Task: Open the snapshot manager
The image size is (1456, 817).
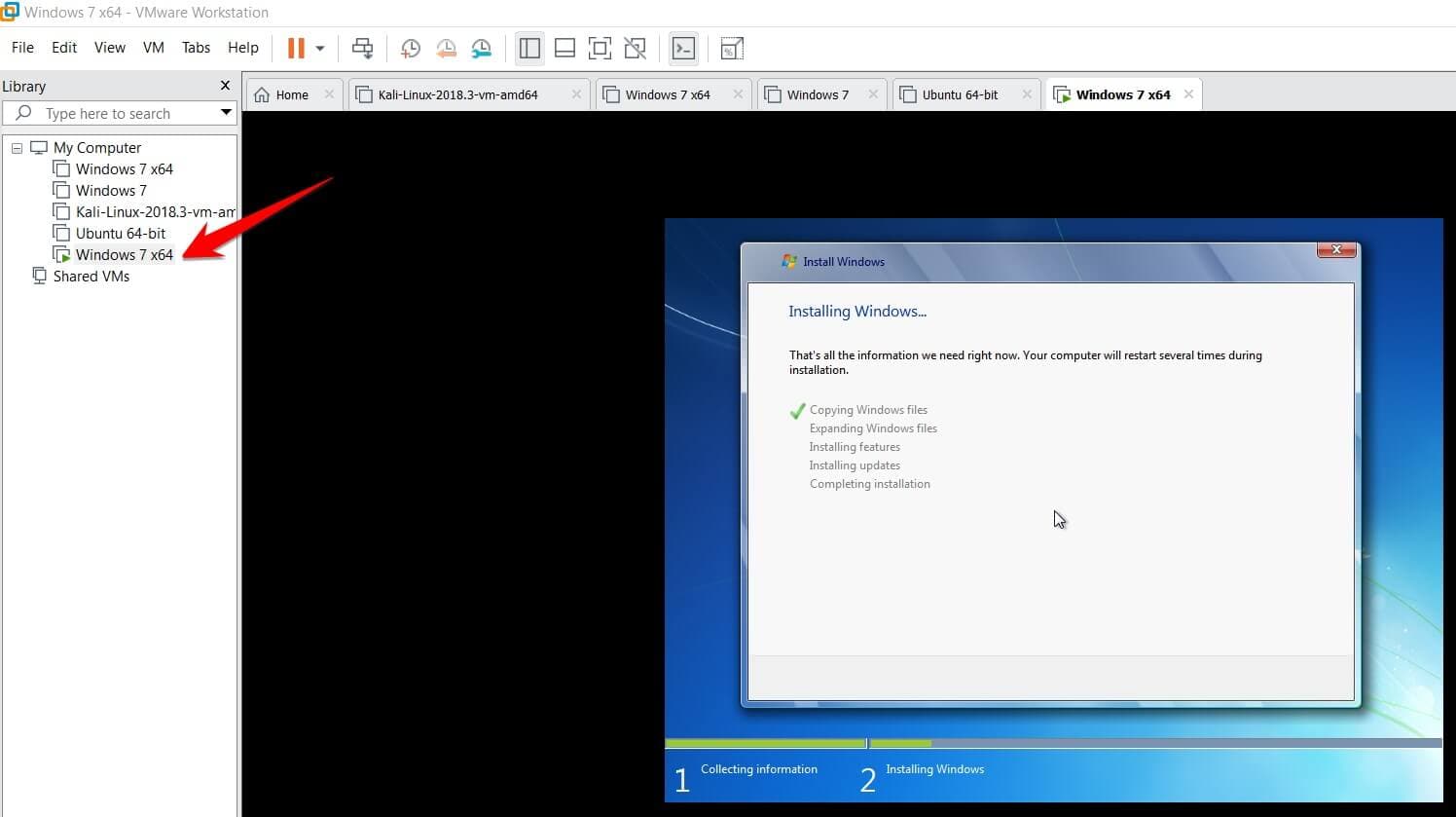Action: point(482,48)
